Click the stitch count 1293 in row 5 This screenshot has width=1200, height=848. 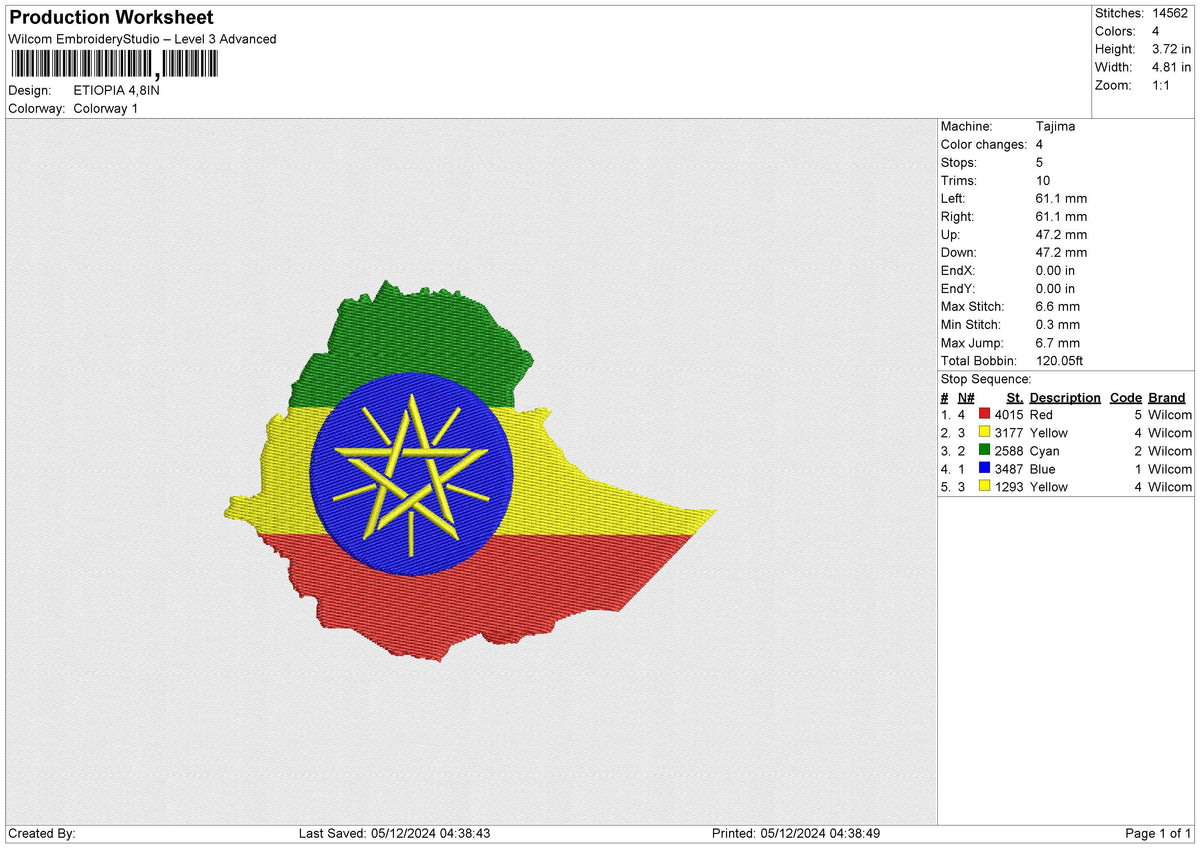pyautogui.click(x=1009, y=486)
